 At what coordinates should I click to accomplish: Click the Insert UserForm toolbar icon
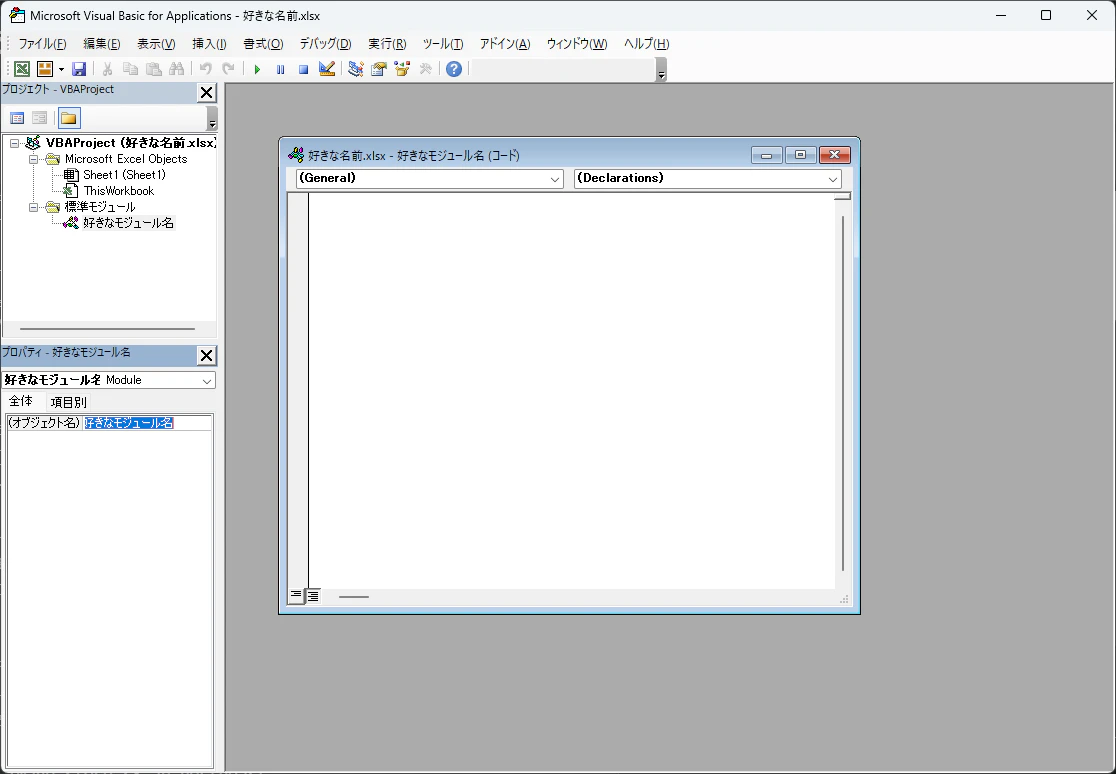[45, 69]
